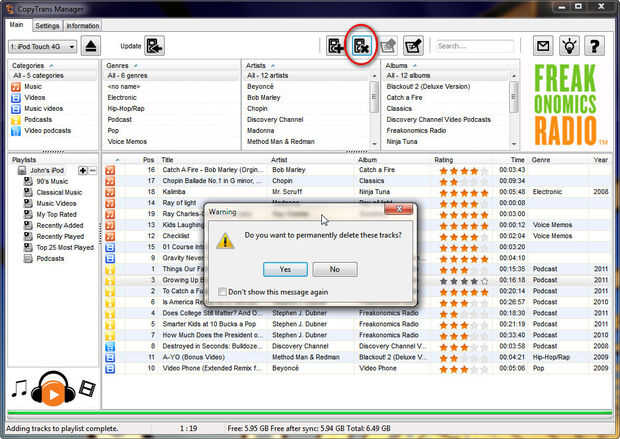Screen dimensions: 620x439
Task: Click down arrow of Albums list scrollbar
Action: pyautogui.click(x=514, y=144)
